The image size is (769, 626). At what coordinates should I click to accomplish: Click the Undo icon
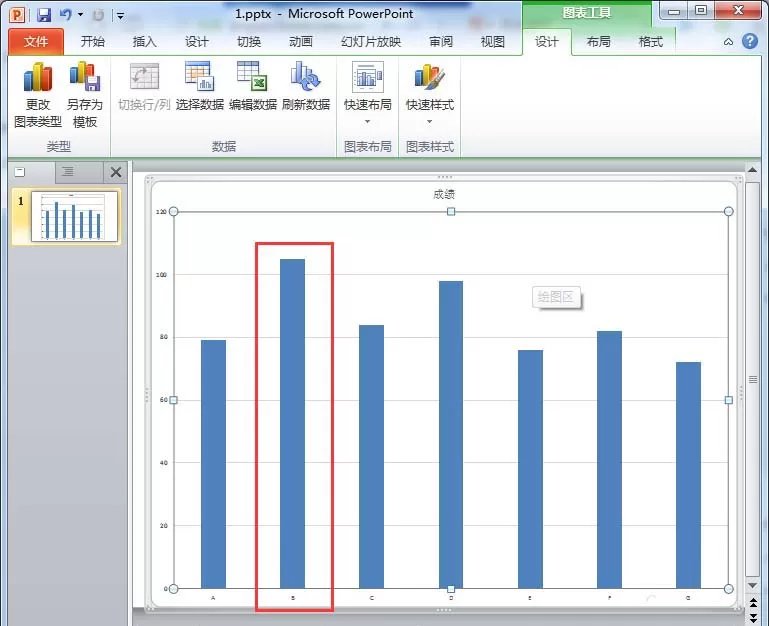click(65, 15)
